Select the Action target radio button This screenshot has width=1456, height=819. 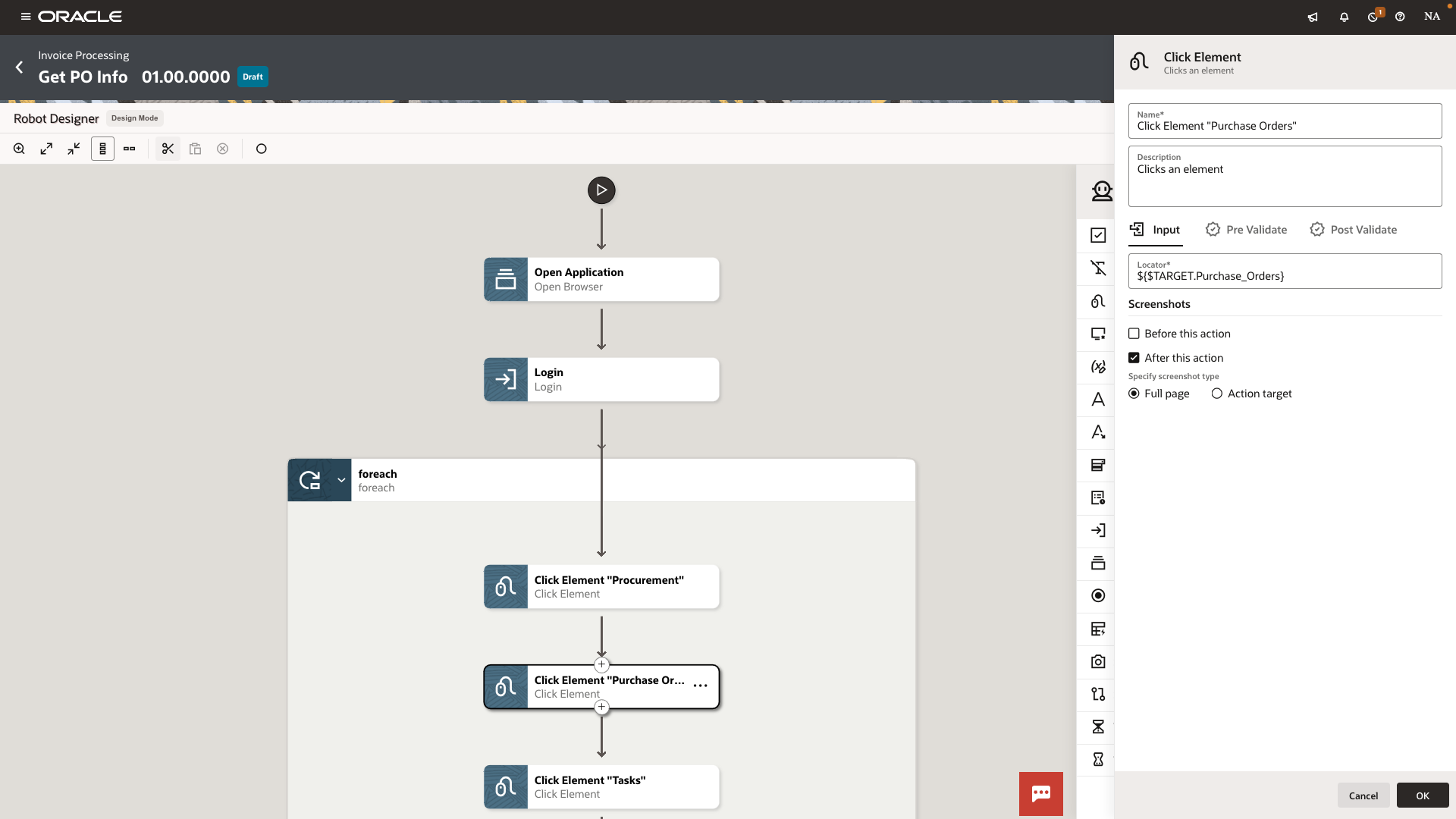(x=1218, y=394)
